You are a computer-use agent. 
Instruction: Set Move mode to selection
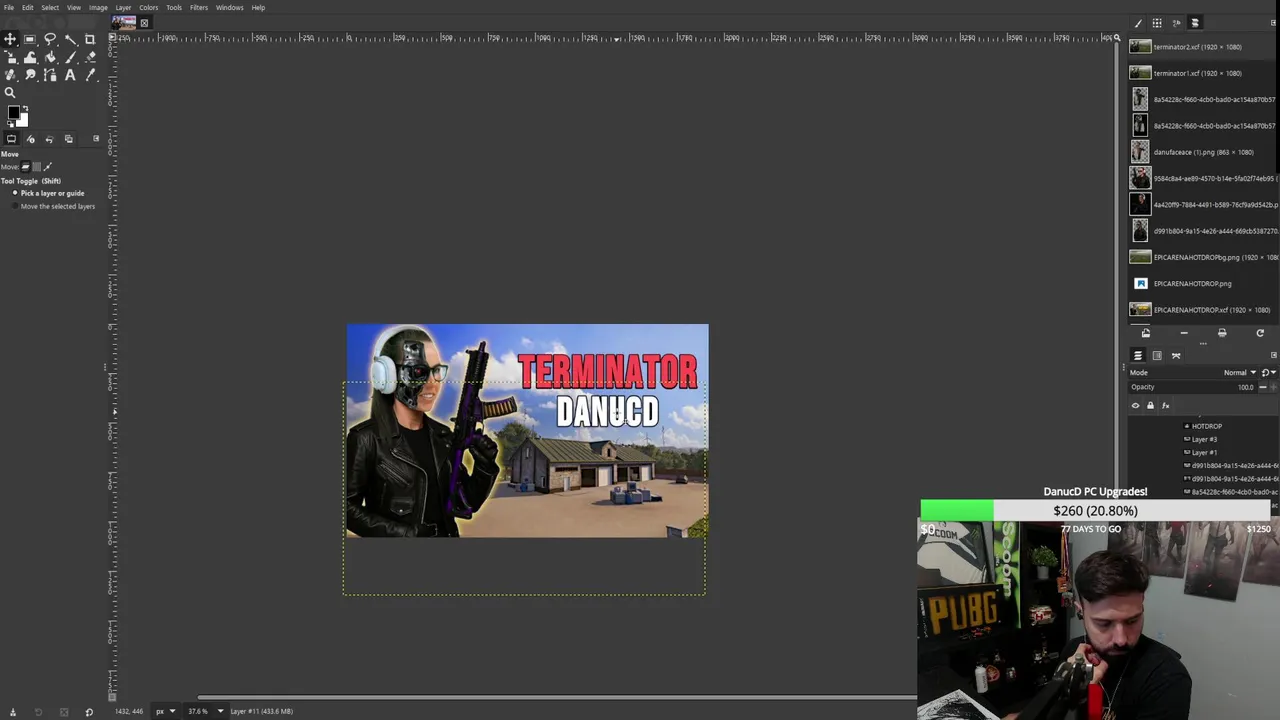point(37,167)
